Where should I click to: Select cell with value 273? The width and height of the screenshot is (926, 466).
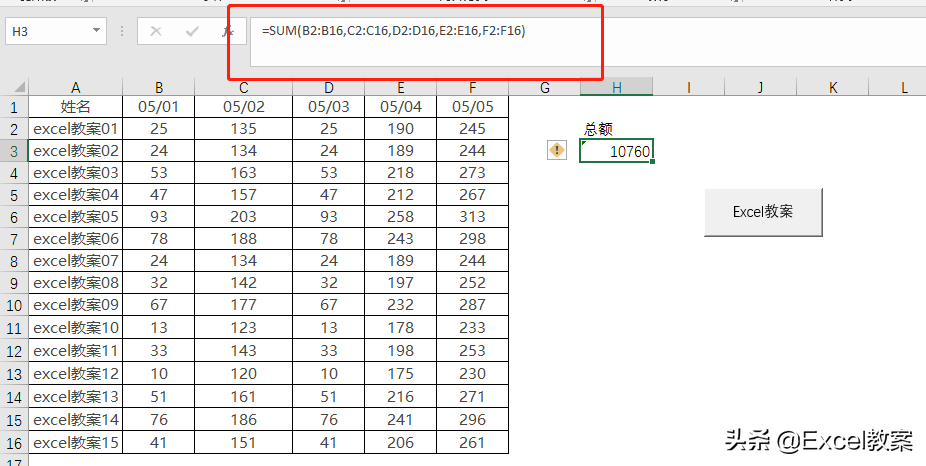472,173
